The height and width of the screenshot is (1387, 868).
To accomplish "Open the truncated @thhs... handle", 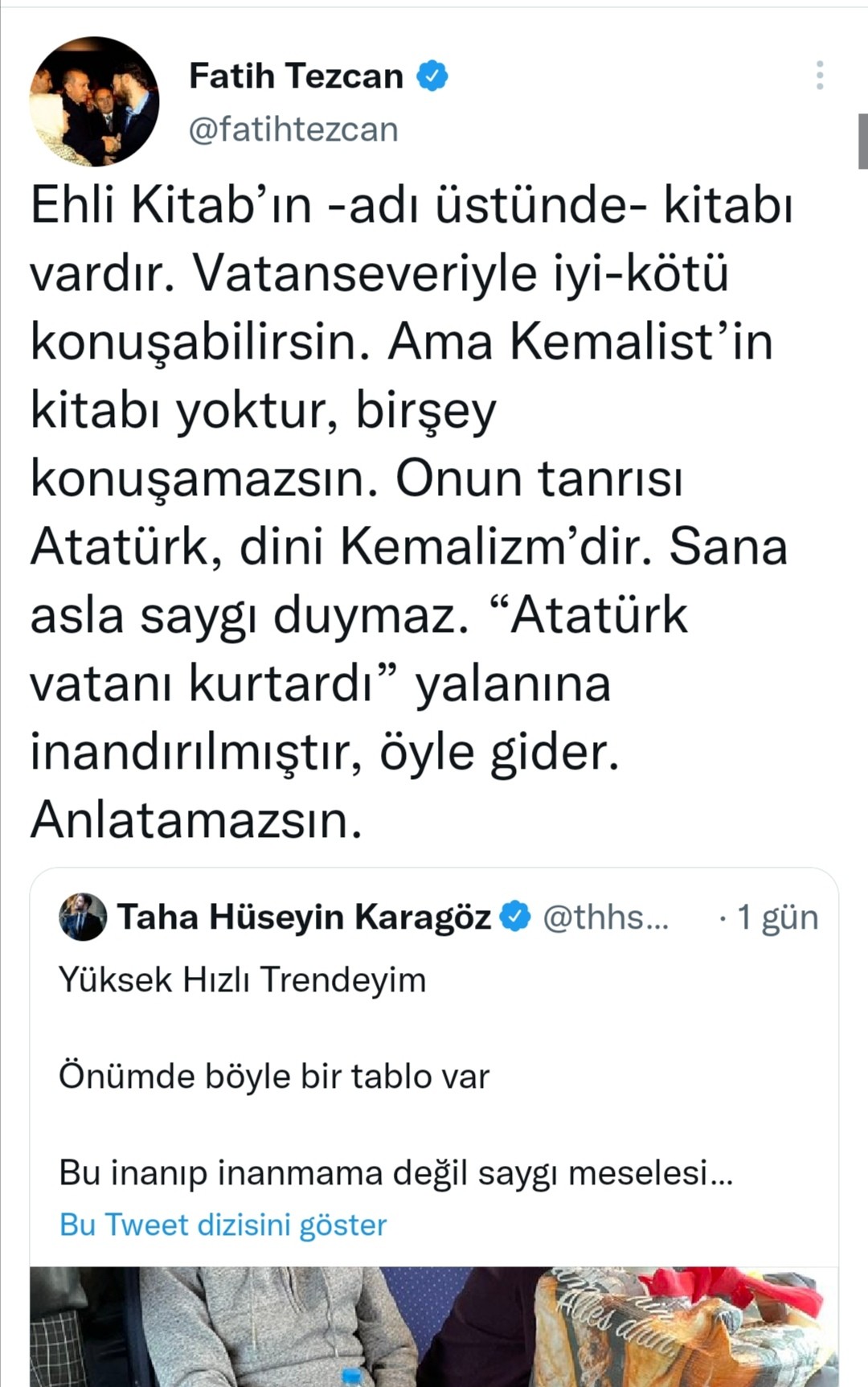I will pos(605,917).
